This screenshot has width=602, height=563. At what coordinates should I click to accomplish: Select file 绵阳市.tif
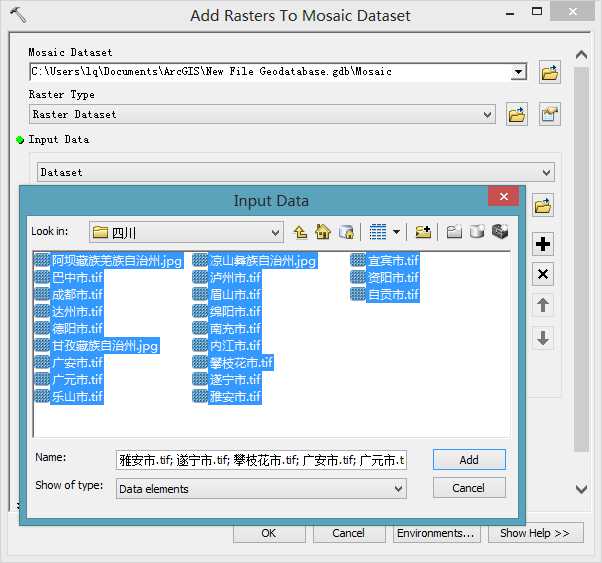coord(227,311)
